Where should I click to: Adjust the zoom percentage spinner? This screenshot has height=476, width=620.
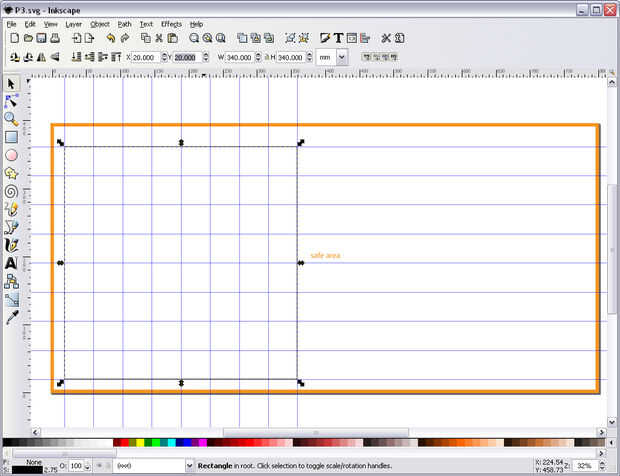click(602, 466)
